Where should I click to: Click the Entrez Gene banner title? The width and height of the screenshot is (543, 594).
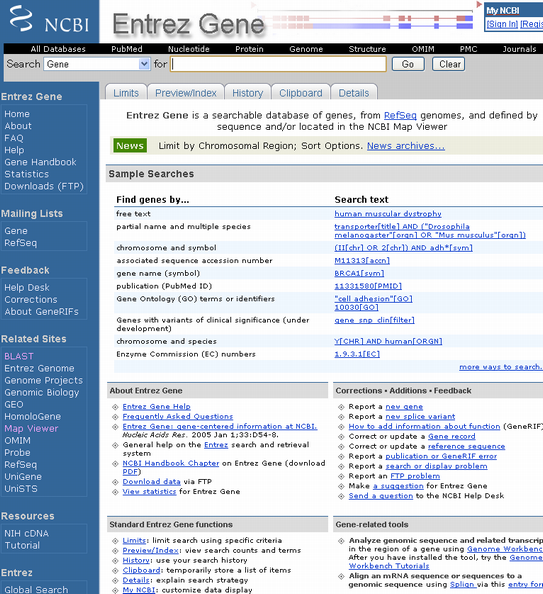(188, 24)
